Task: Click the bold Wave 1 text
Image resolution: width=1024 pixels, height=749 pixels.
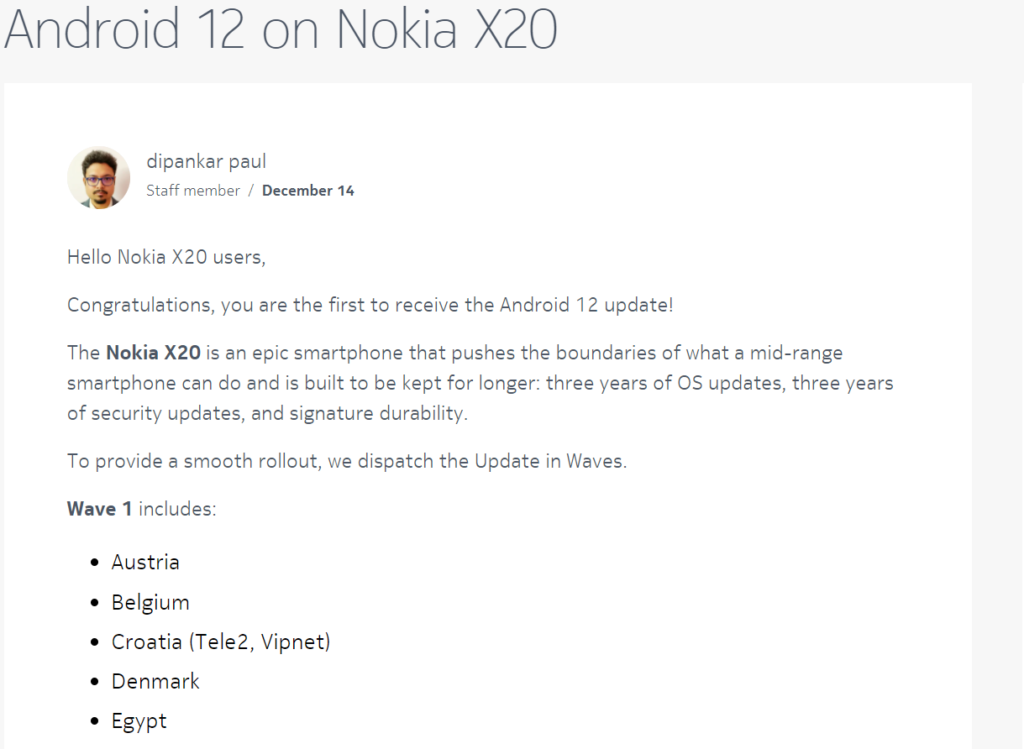Action: coord(99,509)
